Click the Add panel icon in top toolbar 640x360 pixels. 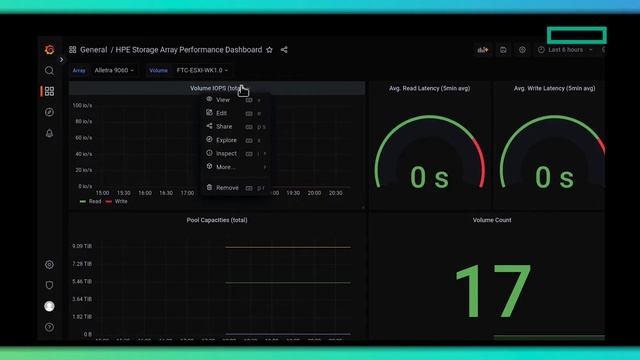483,50
